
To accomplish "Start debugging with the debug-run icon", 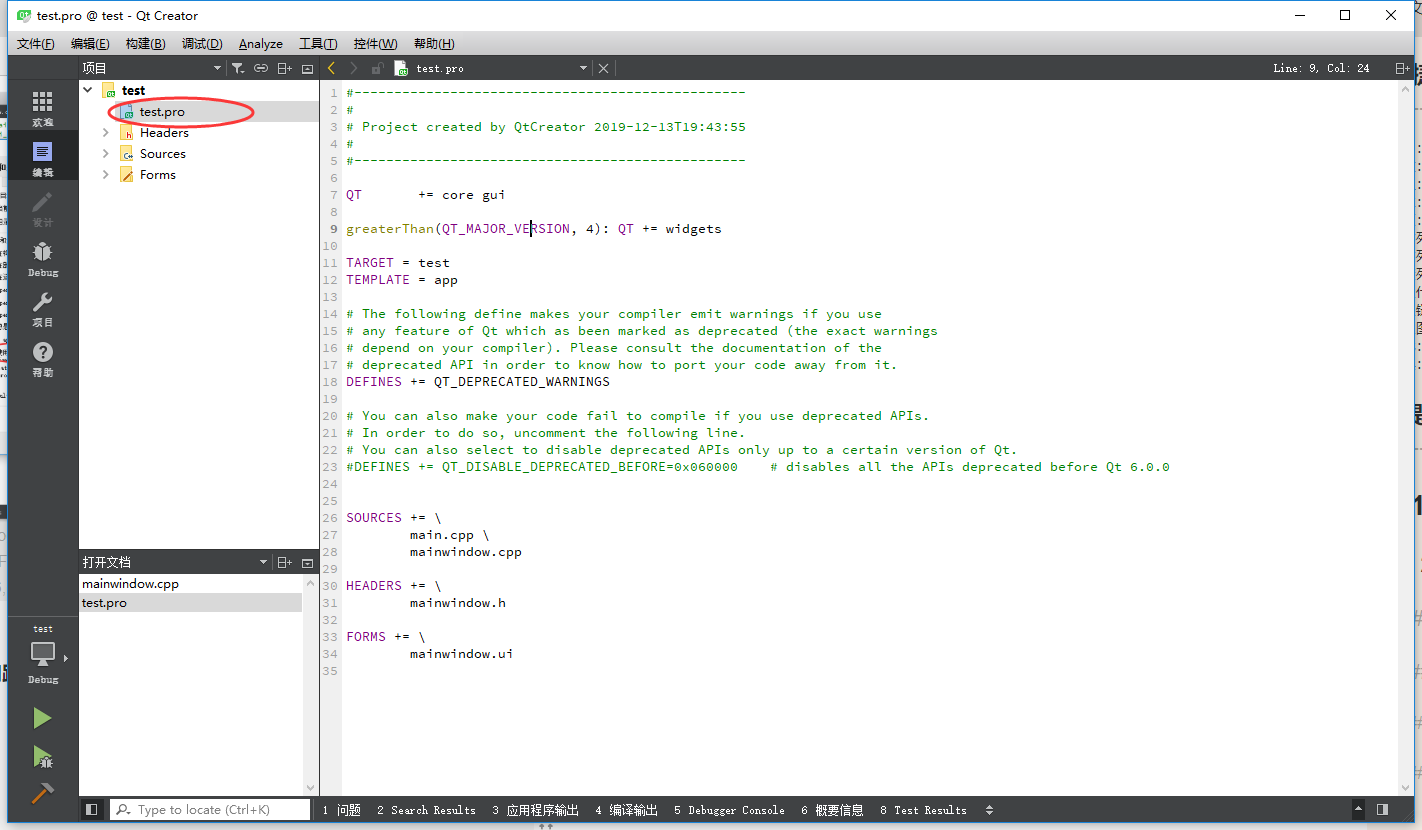I will 42,758.
